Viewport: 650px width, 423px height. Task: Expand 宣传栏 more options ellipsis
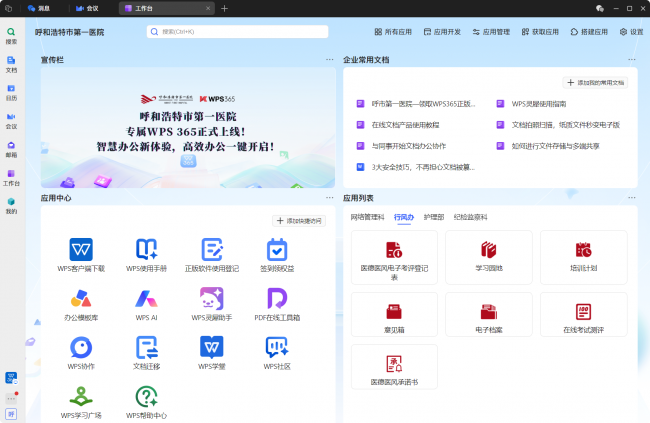tap(329, 60)
